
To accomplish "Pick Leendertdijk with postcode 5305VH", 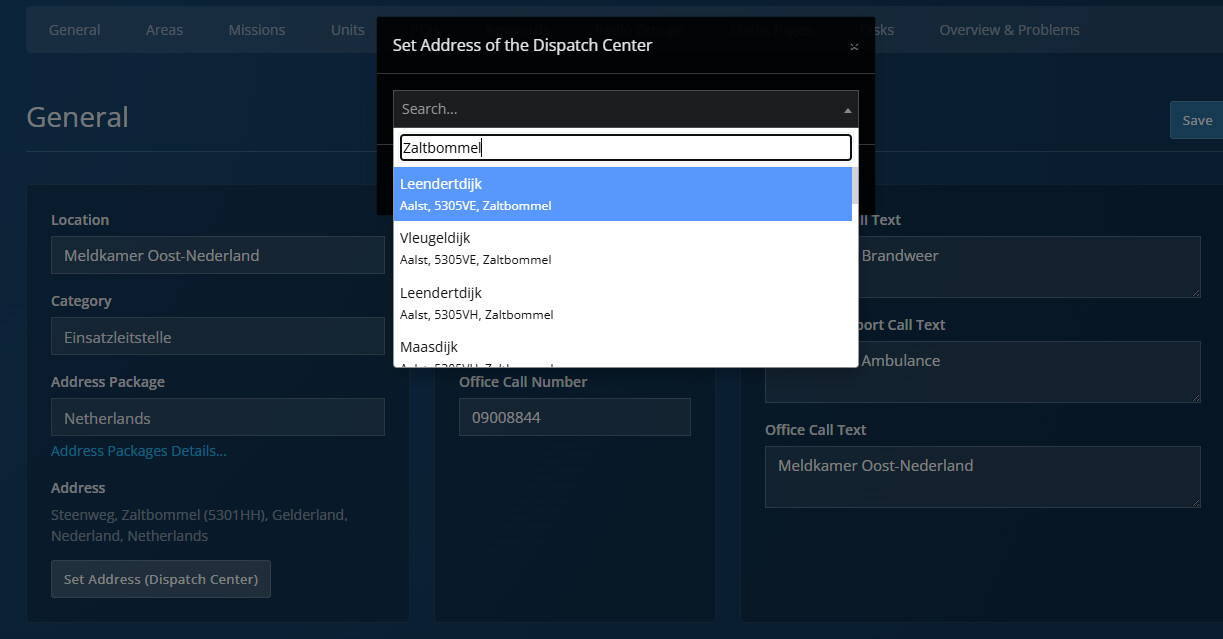I will click(622, 302).
